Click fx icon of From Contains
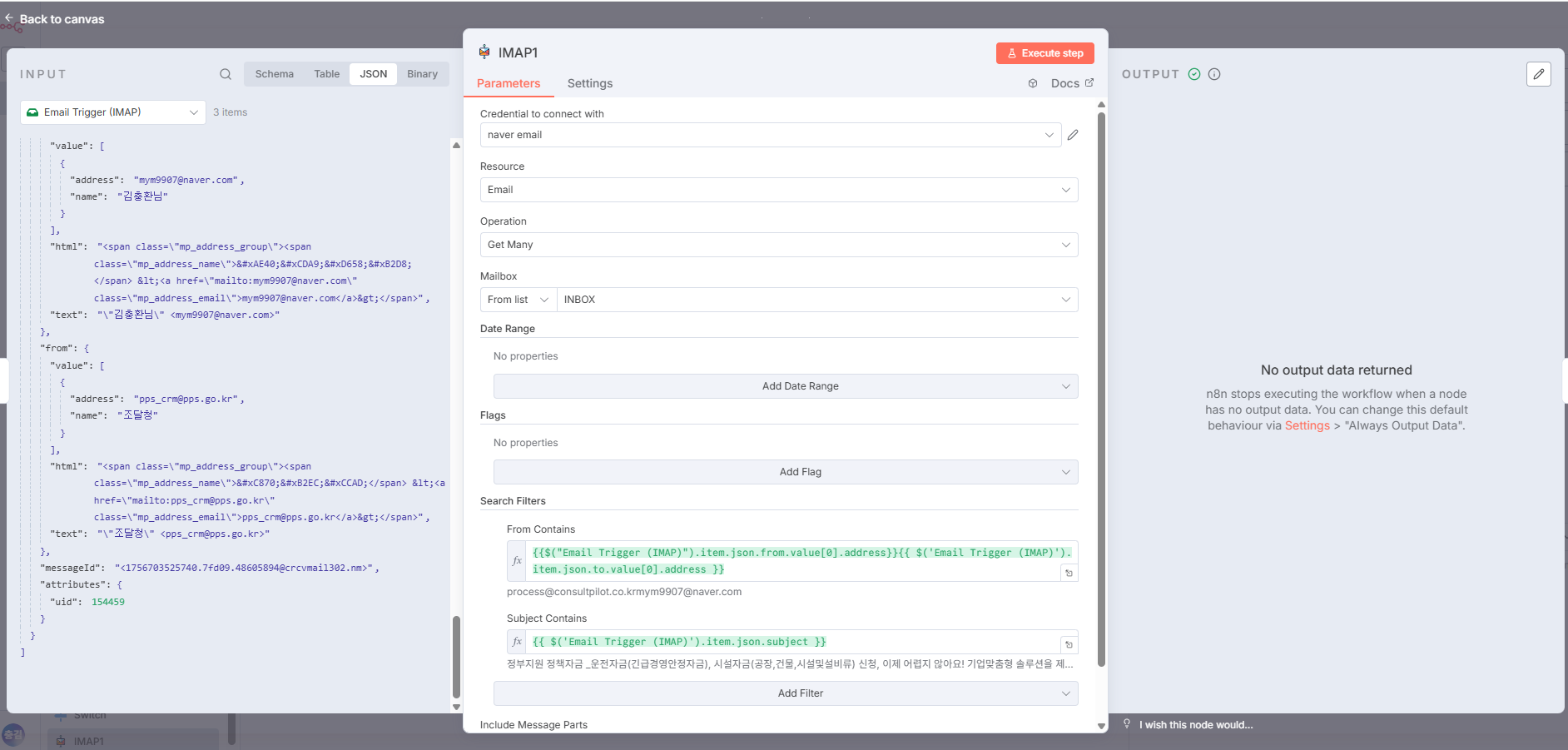This screenshot has height=750, width=1568. point(517,561)
